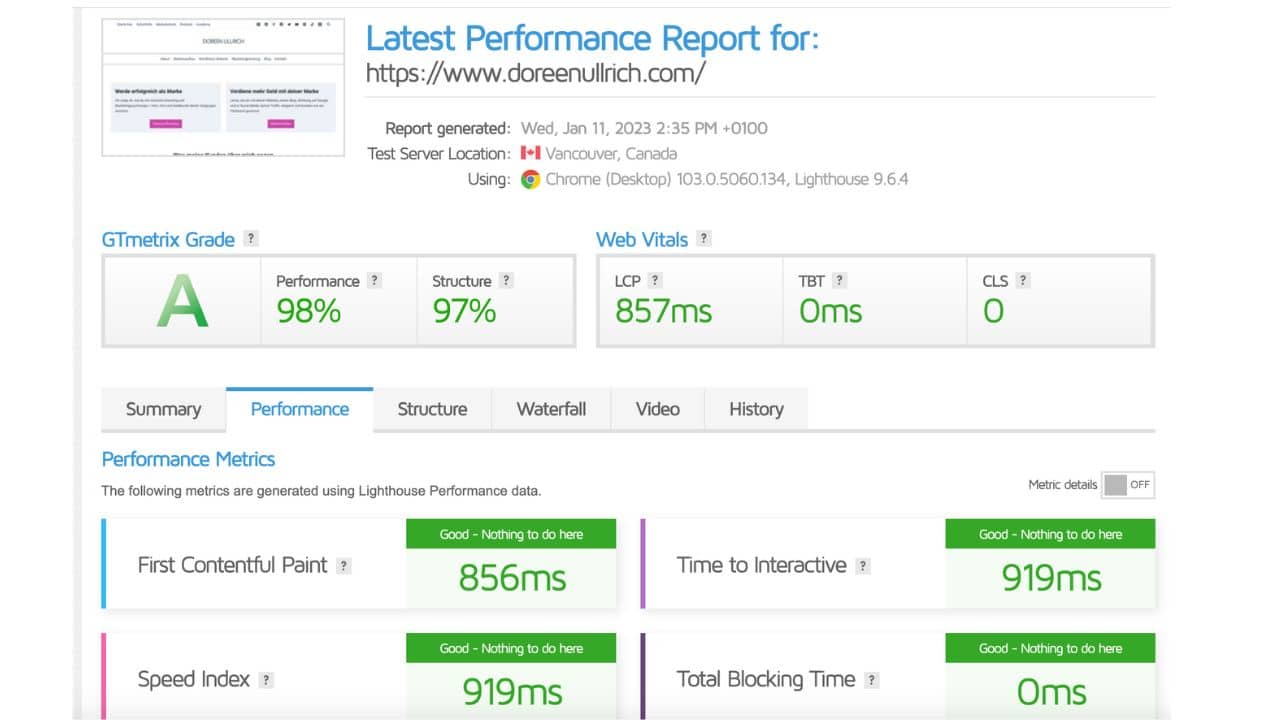Click the Canadian flag icon

click(x=530, y=153)
